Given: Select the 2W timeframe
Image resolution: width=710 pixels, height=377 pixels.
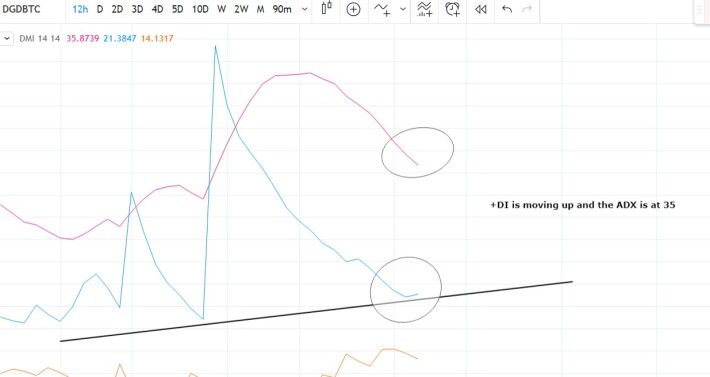Looking at the screenshot, I should pos(241,9).
